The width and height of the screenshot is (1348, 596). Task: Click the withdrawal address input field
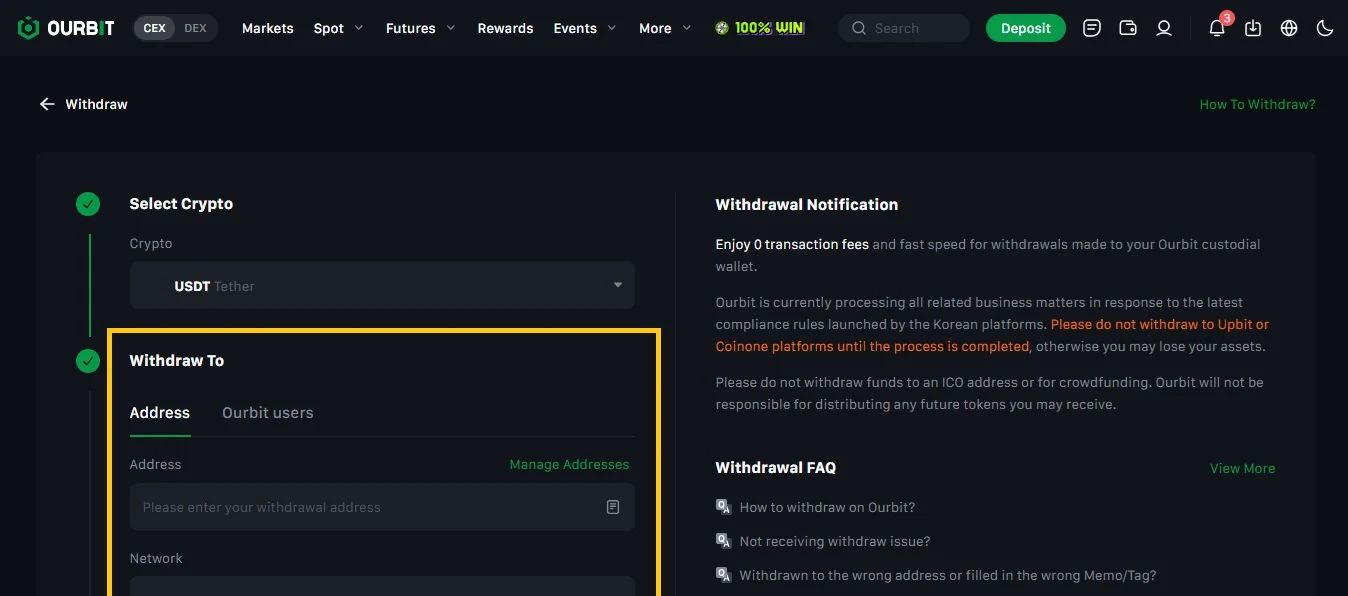coord(382,507)
